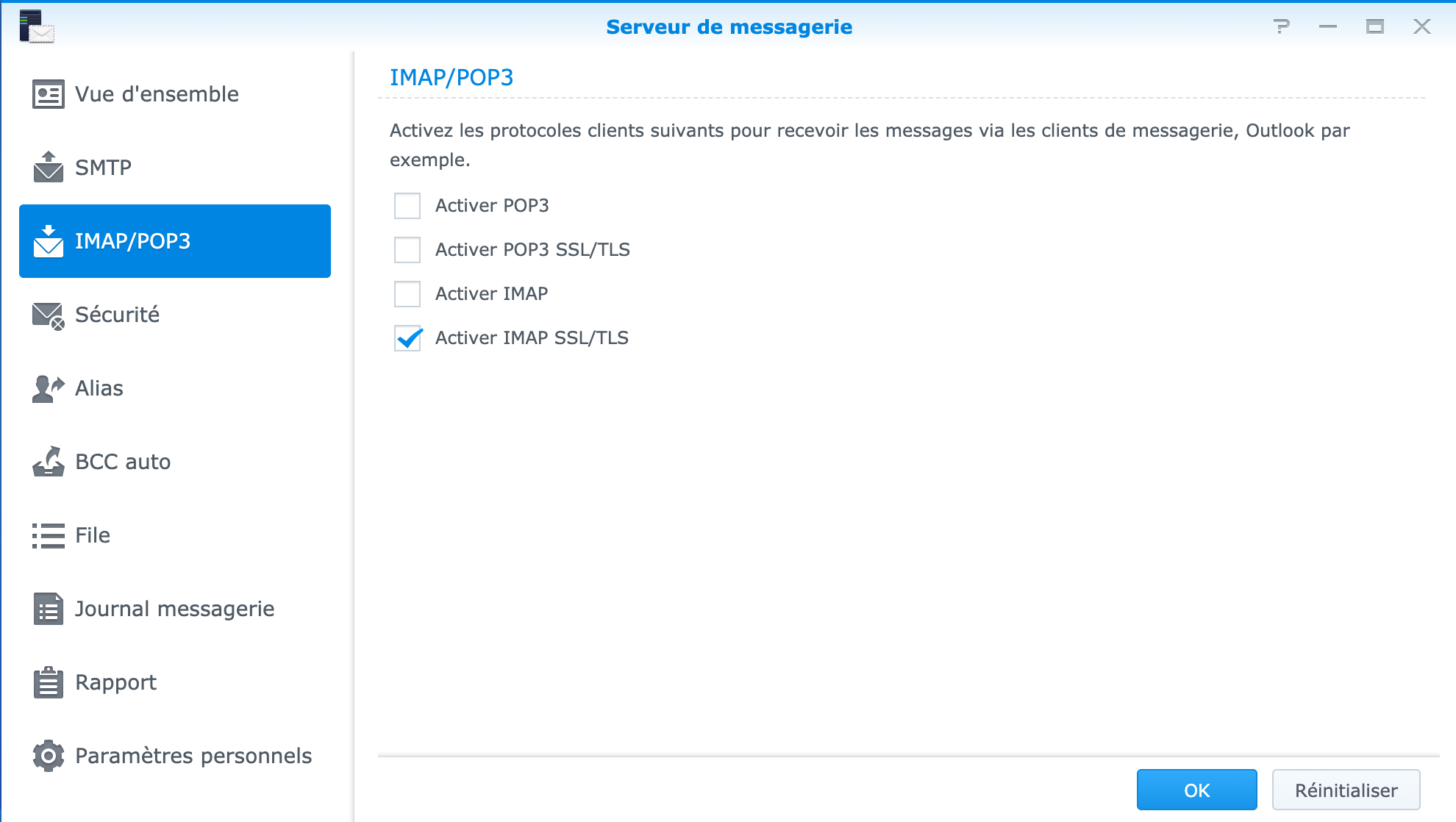1456x822 pixels.
Task: Click the Paramètres personnels gear icon
Action: (49, 756)
